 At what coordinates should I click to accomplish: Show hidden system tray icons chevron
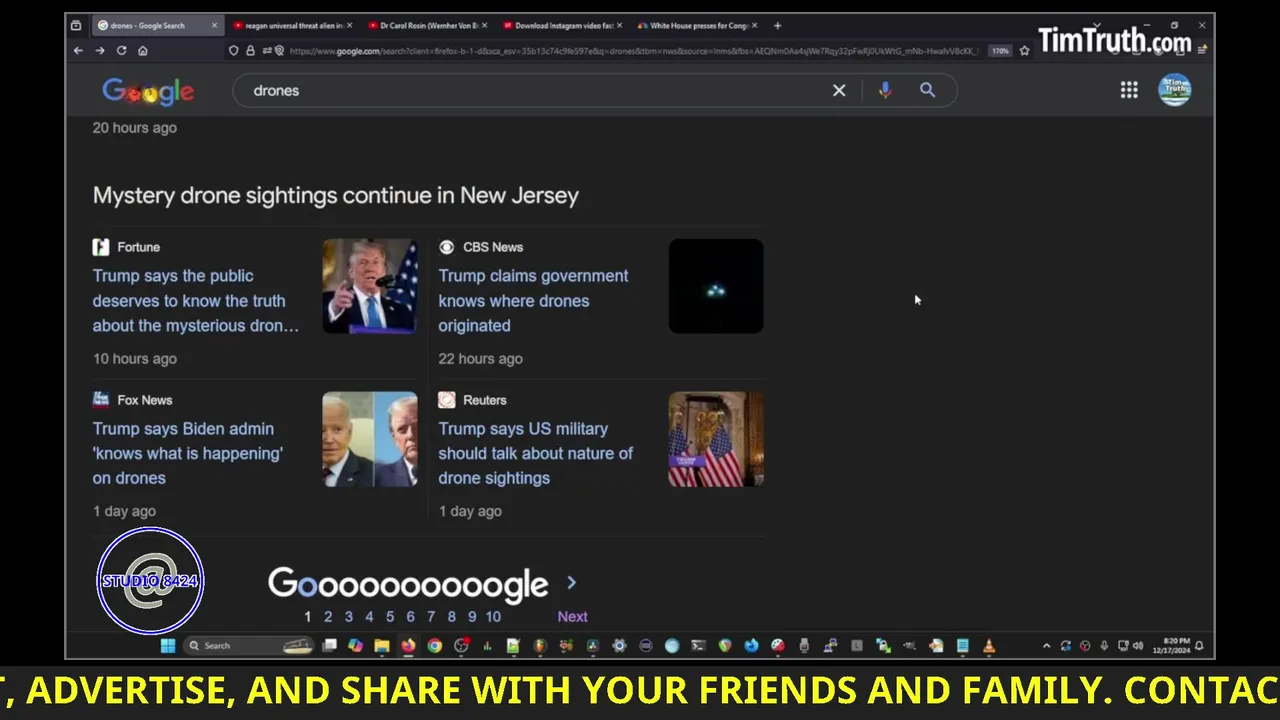(x=1047, y=646)
